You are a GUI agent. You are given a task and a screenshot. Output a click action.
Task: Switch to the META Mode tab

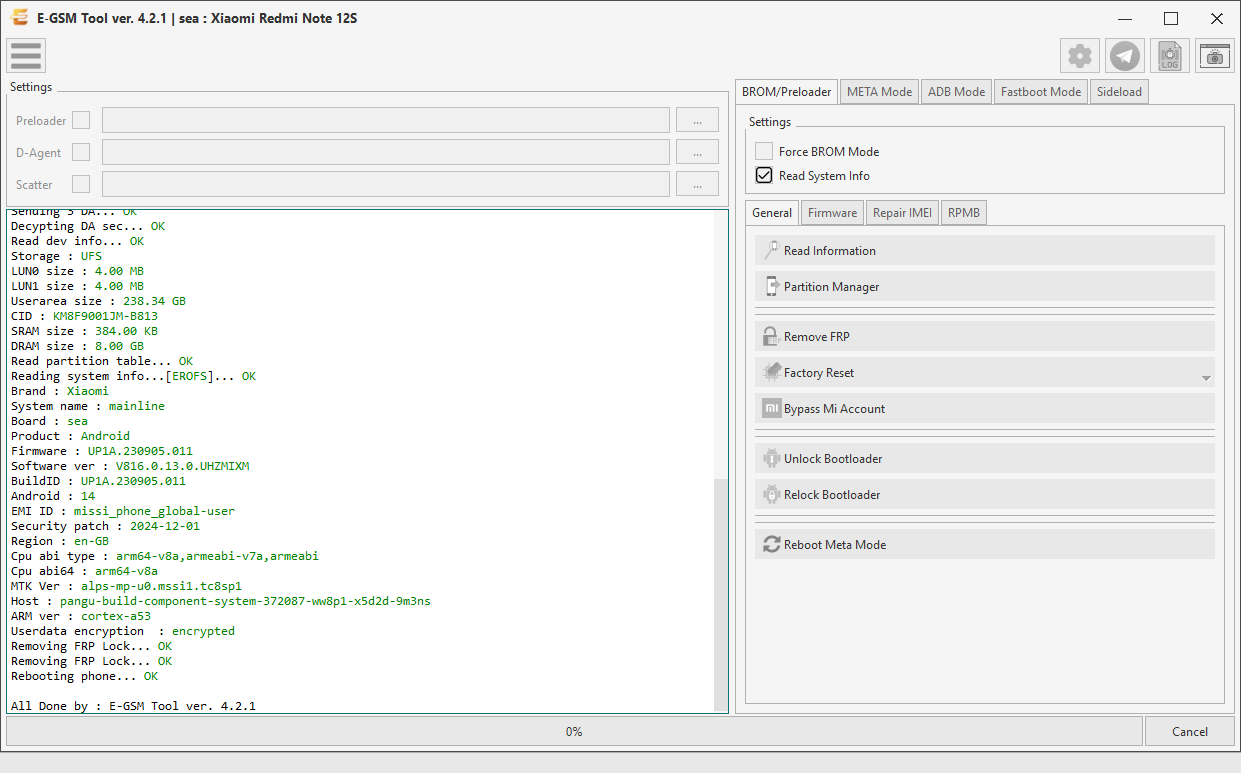[879, 91]
